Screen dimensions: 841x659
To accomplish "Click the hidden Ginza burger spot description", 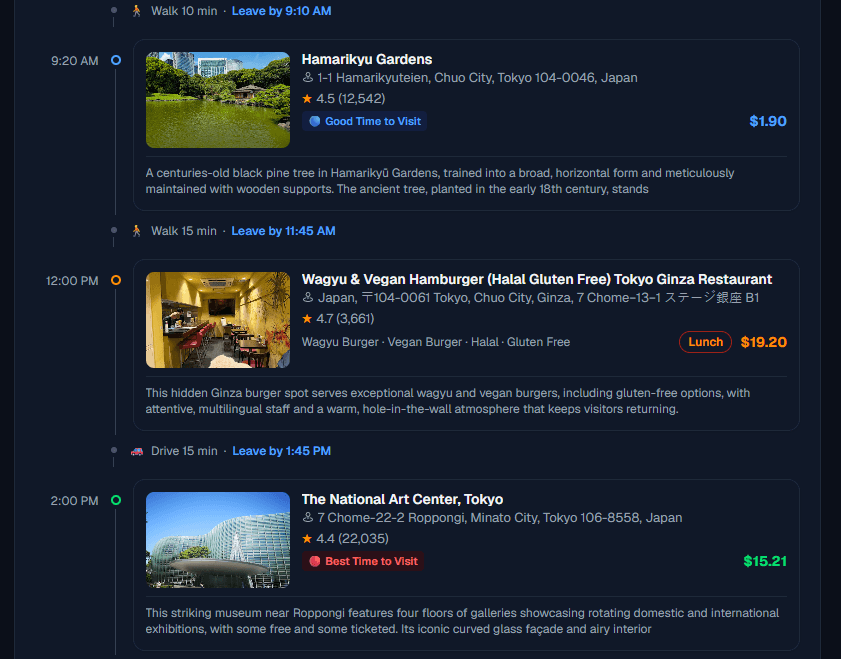I will 448,401.
